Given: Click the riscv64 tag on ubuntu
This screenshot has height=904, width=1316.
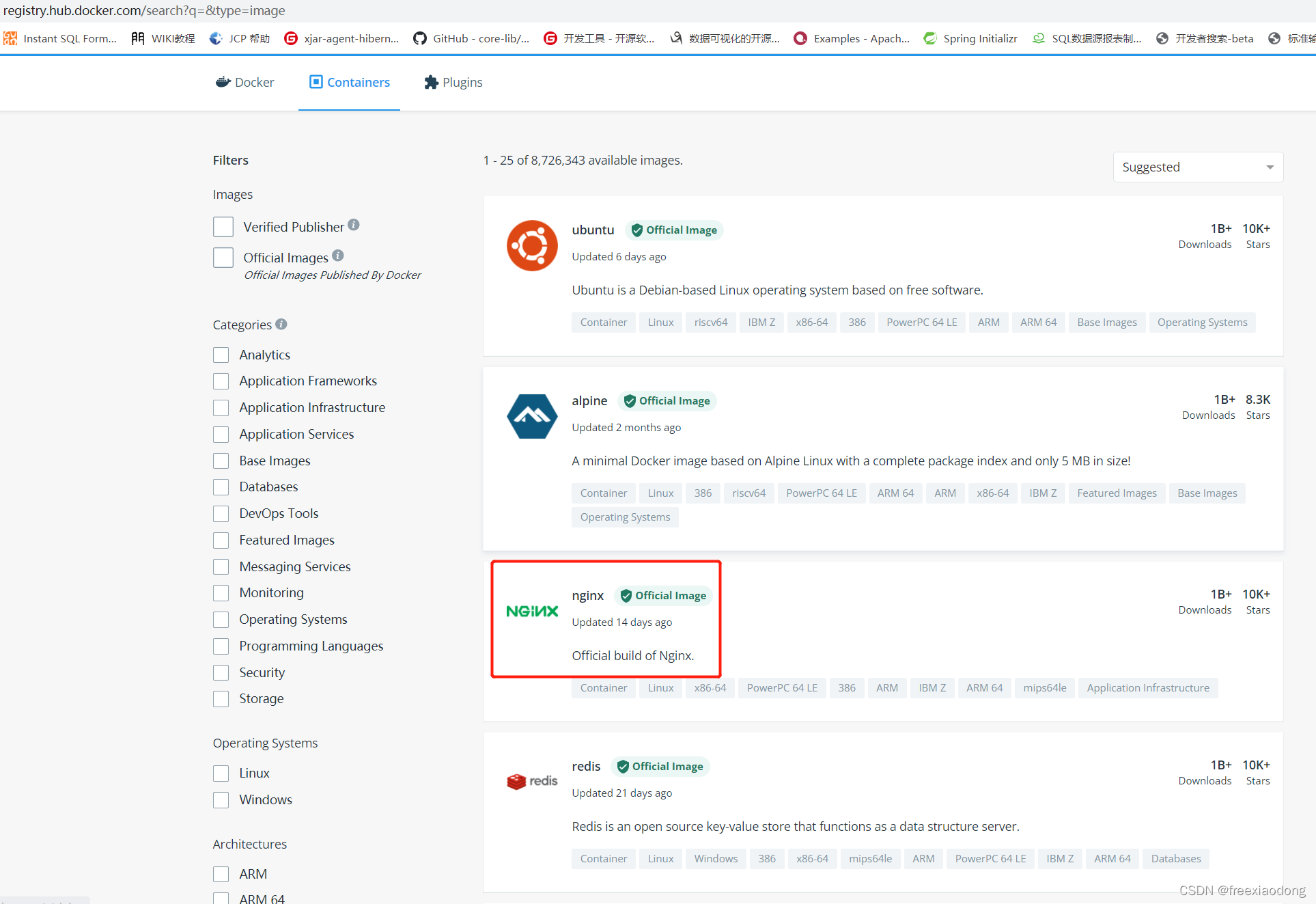Looking at the screenshot, I should click(x=710, y=322).
